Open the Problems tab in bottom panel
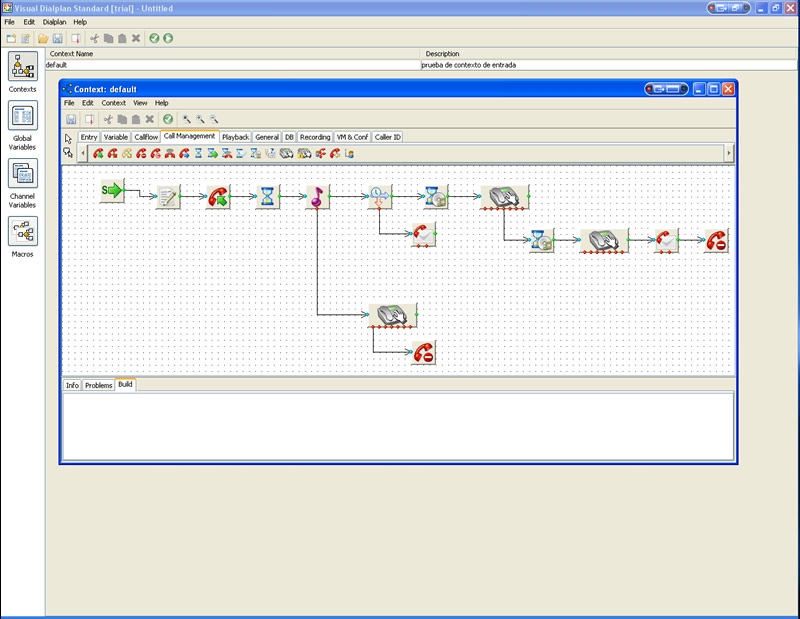Viewport: 800px width, 619px height. [98, 385]
